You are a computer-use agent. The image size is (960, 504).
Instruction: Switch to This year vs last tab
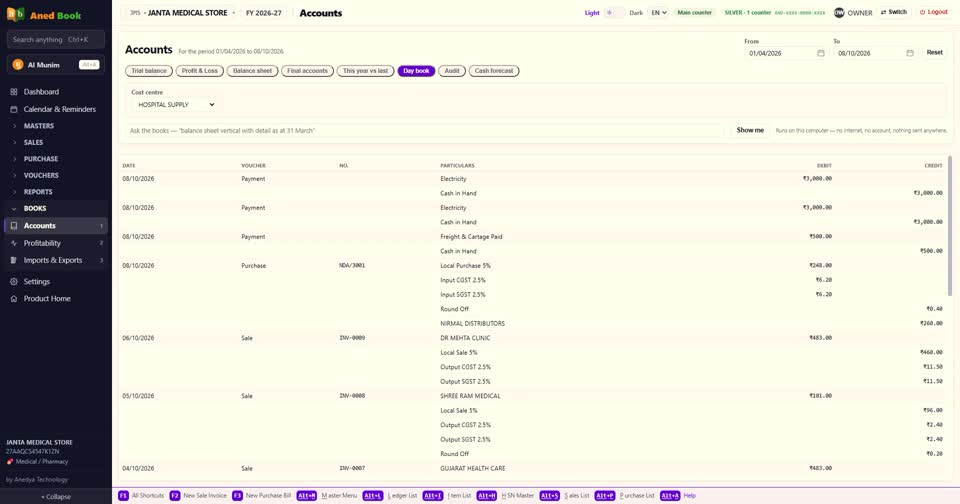point(366,71)
